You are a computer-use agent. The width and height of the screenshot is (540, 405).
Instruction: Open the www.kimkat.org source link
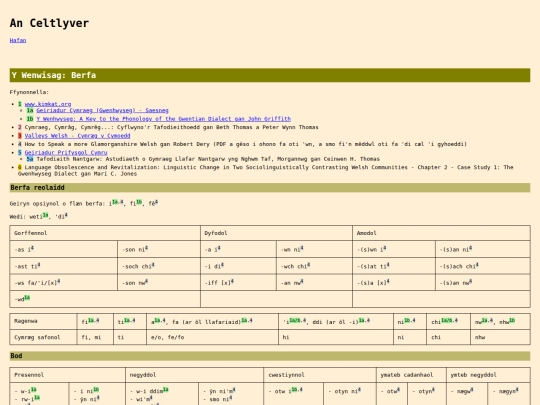click(x=48, y=104)
